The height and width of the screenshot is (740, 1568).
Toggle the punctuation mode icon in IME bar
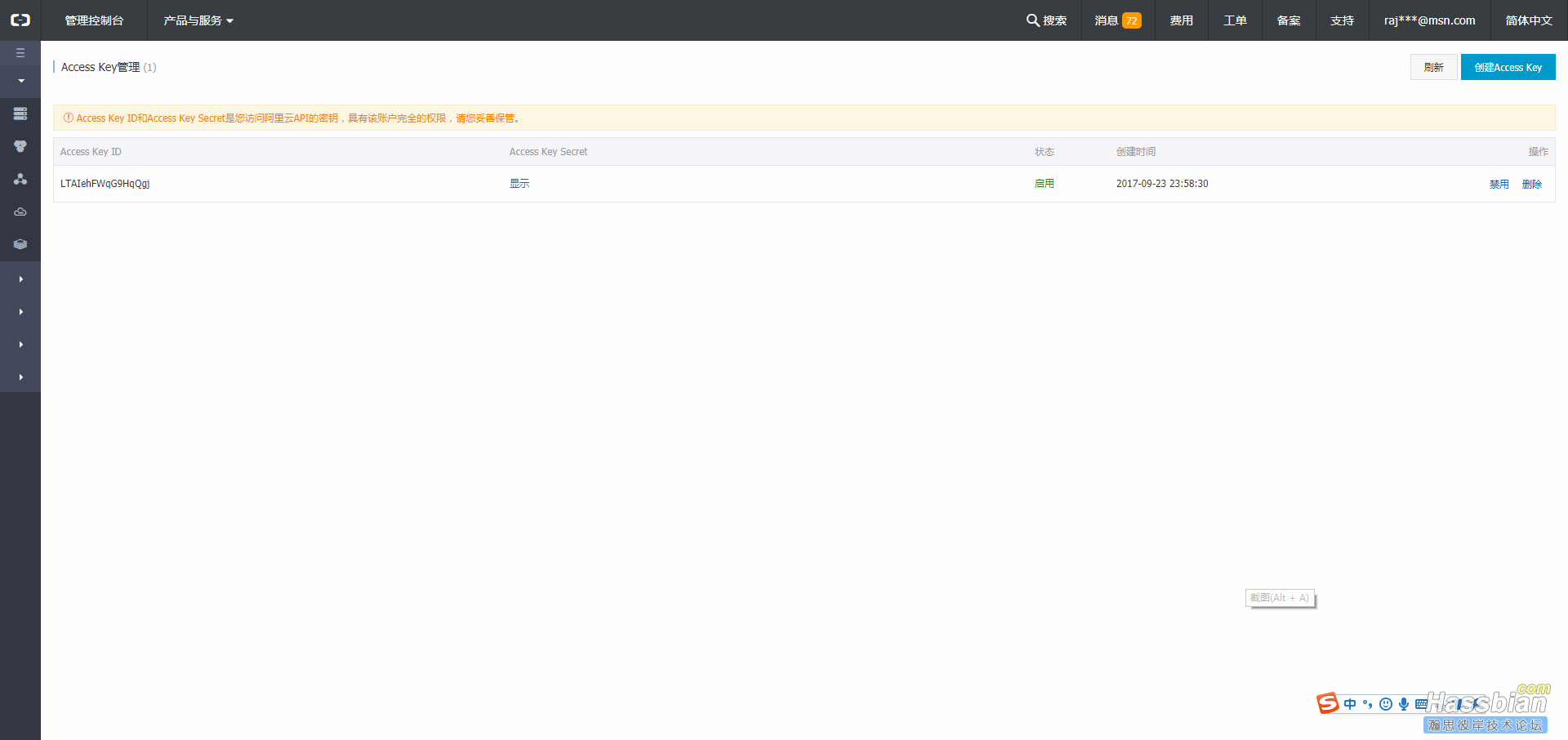pos(1367,704)
